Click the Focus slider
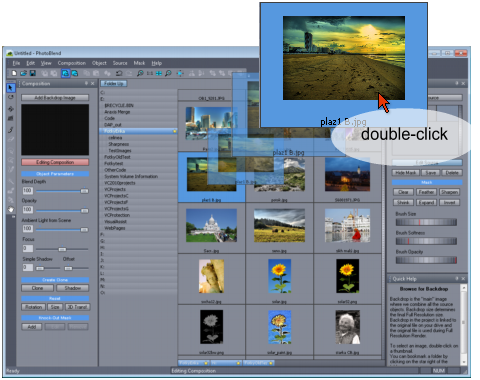This screenshot has width=480, height=380. (x=62, y=249)
